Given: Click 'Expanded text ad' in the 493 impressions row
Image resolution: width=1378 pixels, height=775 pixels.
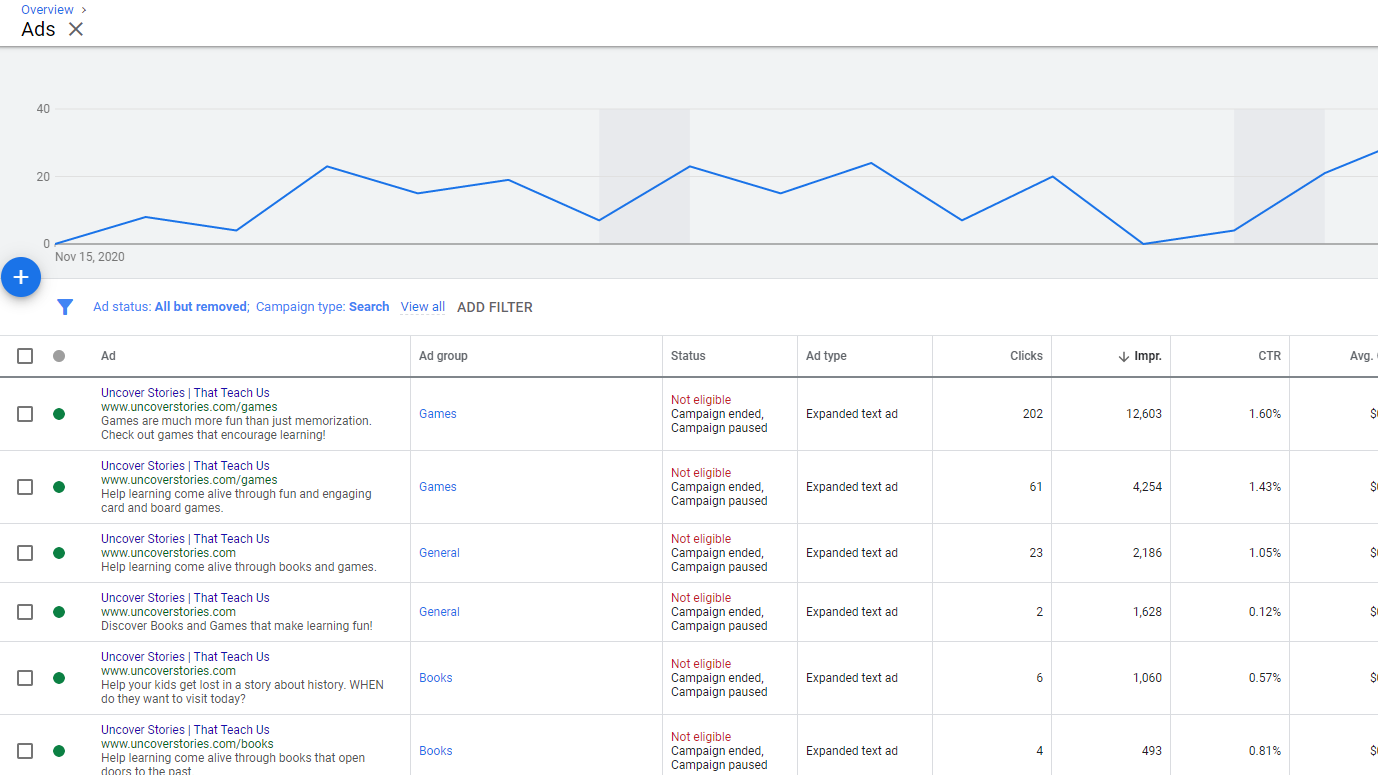Looking at the screenshot, I should pyautogui.click(x=852, y=751).
